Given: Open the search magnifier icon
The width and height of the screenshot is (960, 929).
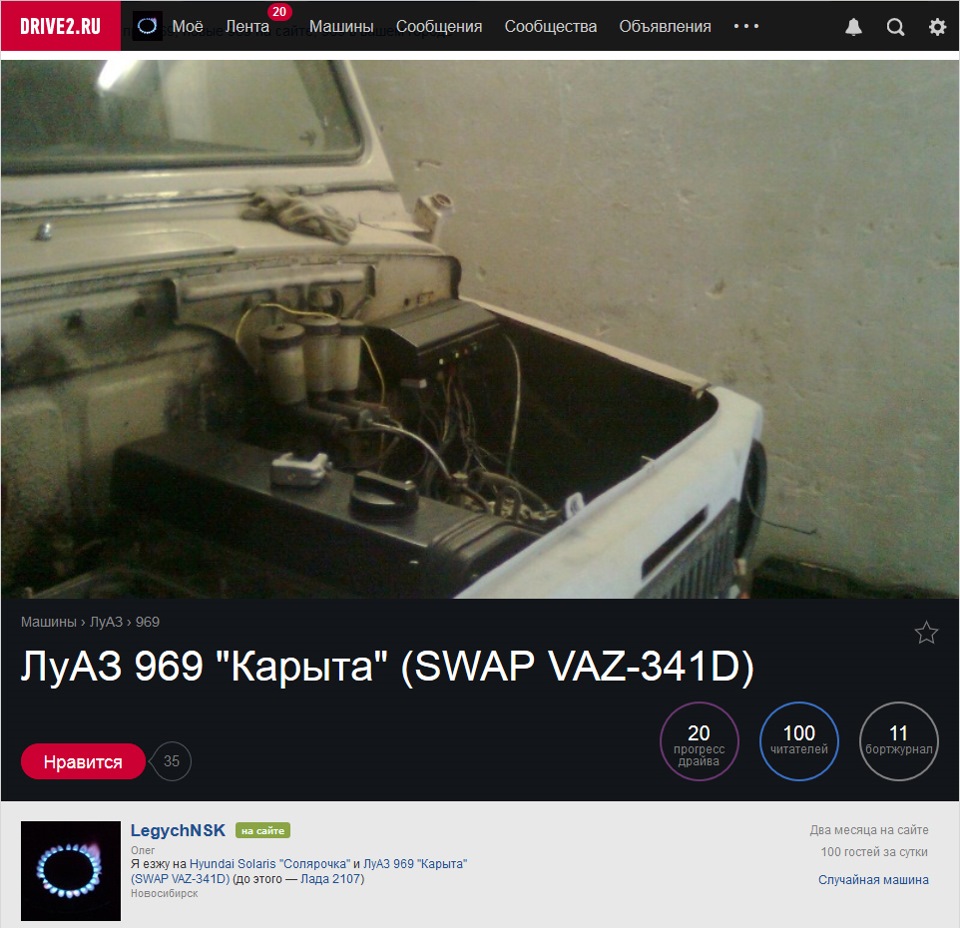Looking at the screenshot, I should [895, 26].
